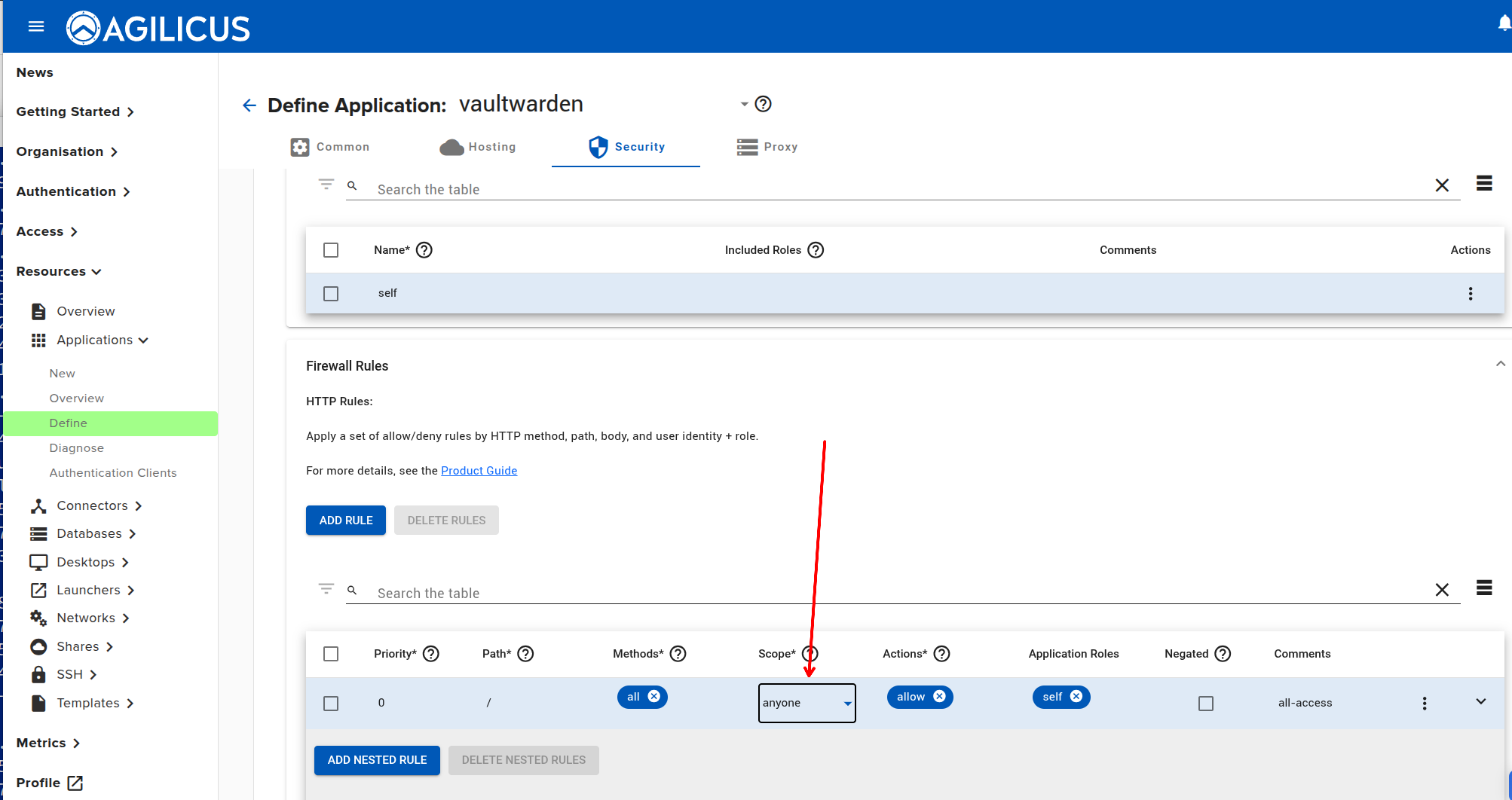
Task: Switch to the Proxy tab
Action: click(x=767, y=147)
